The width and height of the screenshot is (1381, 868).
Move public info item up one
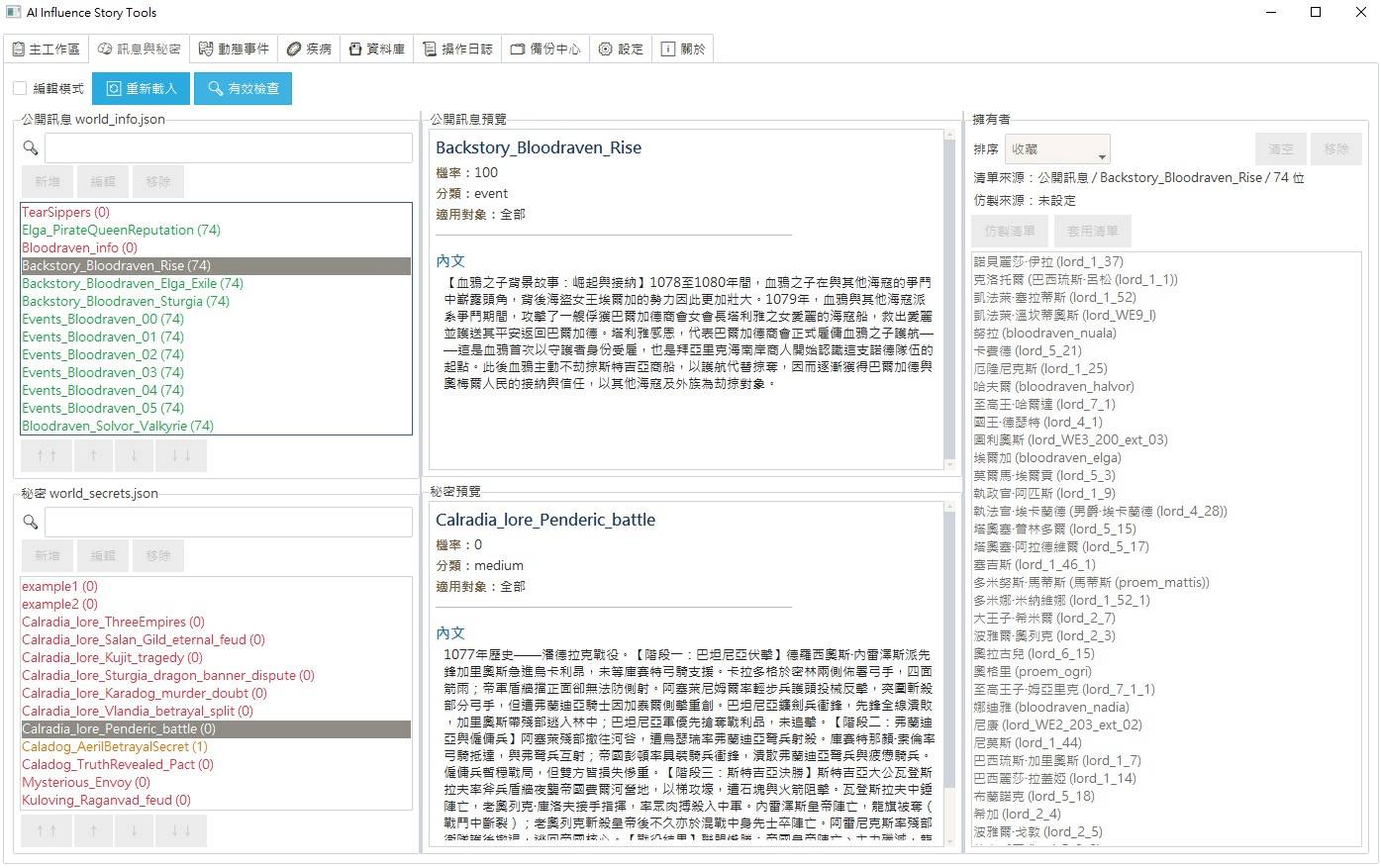[x=94, y=455]
